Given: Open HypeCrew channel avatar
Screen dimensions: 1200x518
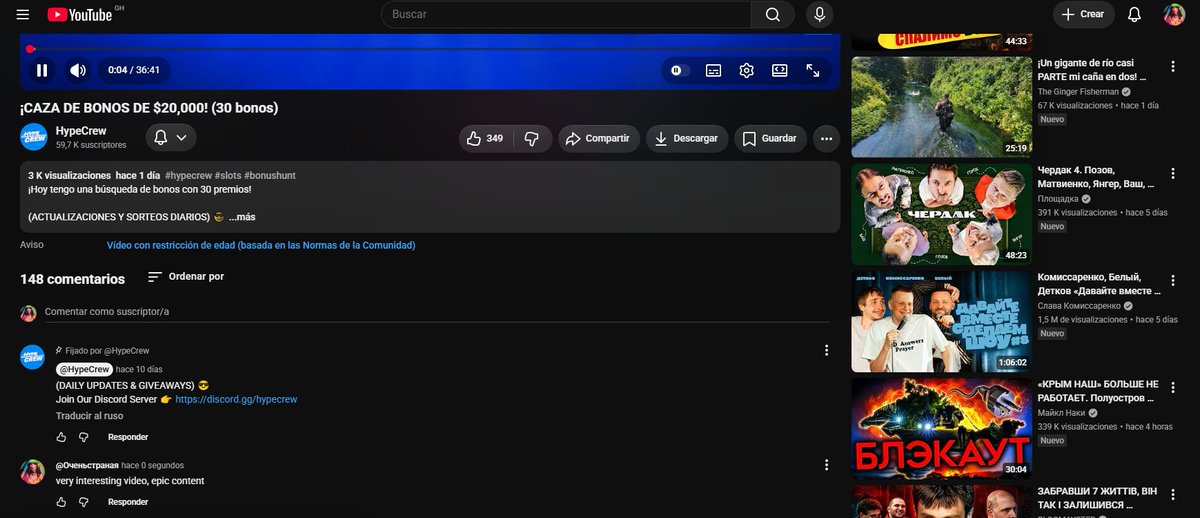Looking at the screenshot, I should (34, 137).
